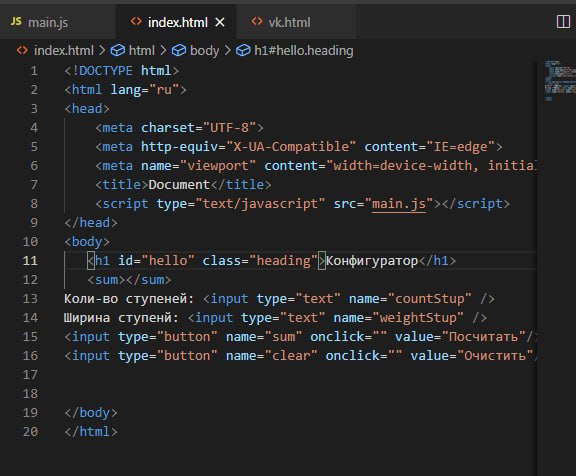Viewport: 576px width, 476px height.
Task: Click the "X-UA-Compatible" string
Action: point(291,147)
